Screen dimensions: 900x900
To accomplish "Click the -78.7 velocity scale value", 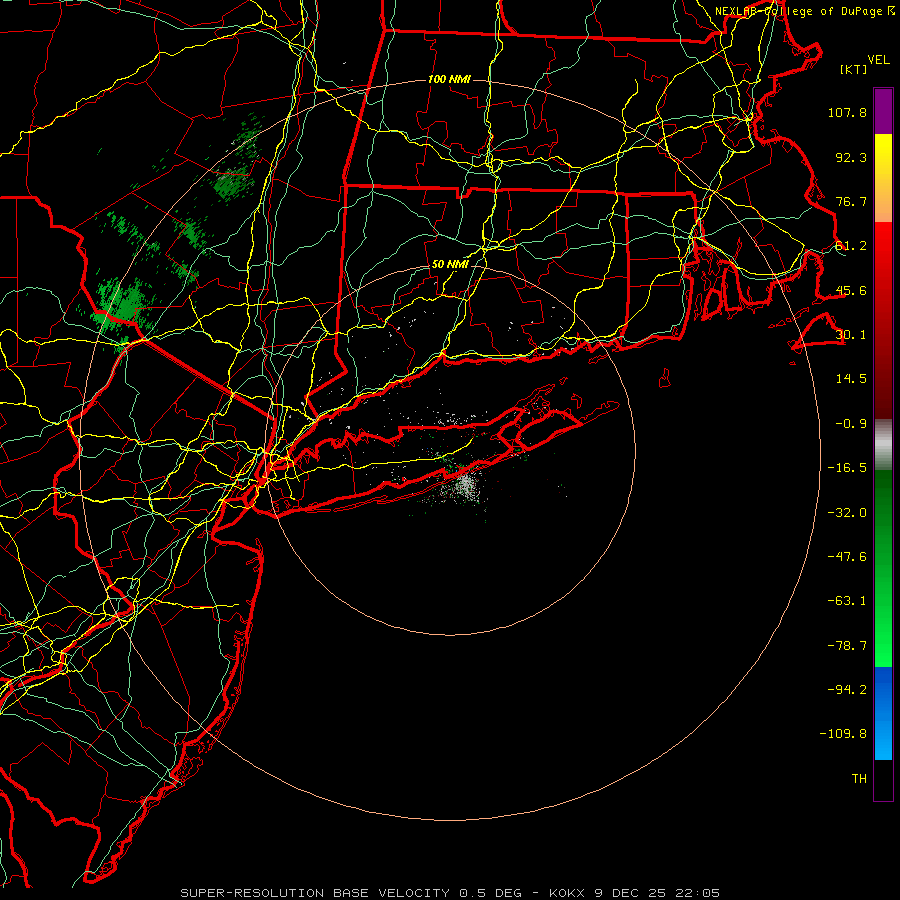I will tap(847, 646).
